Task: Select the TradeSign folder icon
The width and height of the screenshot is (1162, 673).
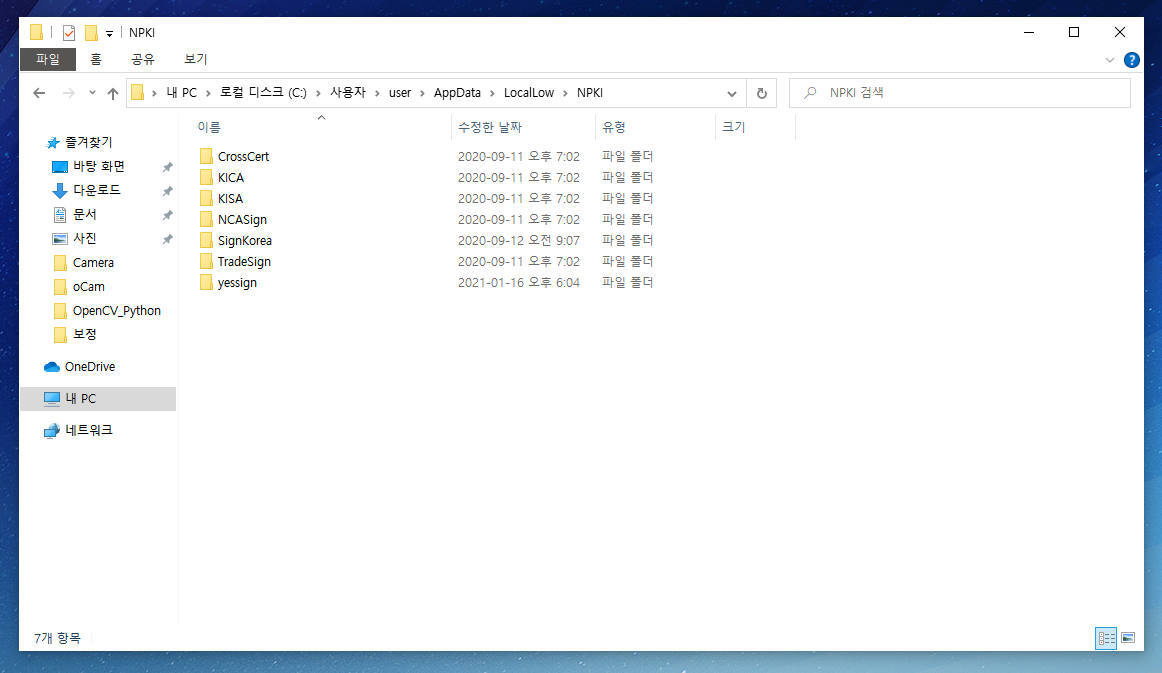Action: (x=206, y=262)
